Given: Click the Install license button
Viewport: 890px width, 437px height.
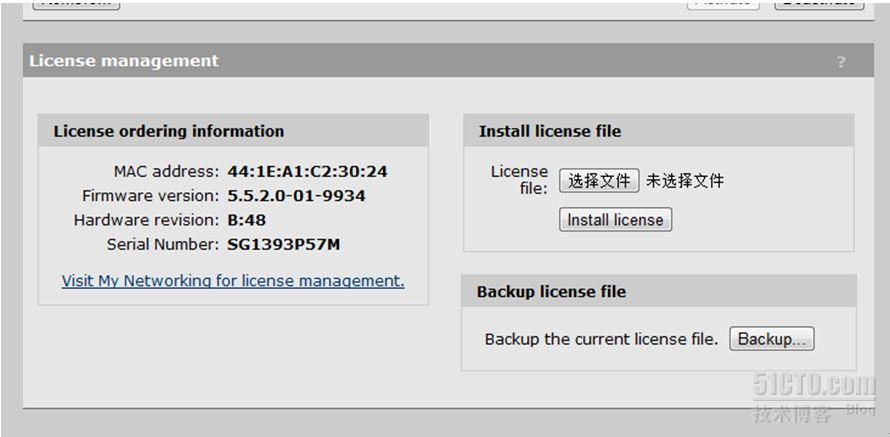Looking at the screenshot, I should click(615, 220).
